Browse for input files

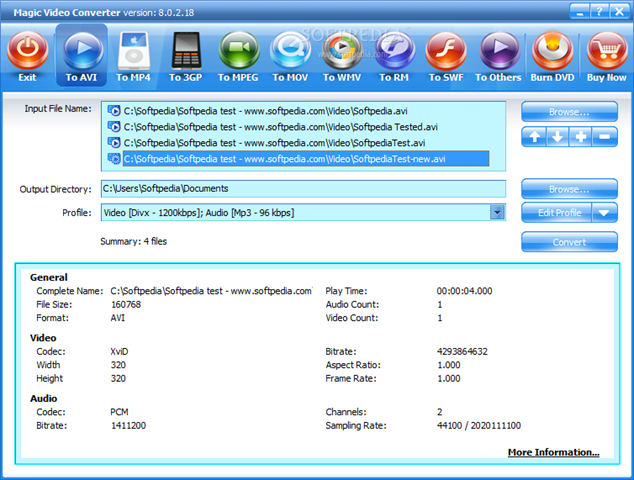(569, 112)
